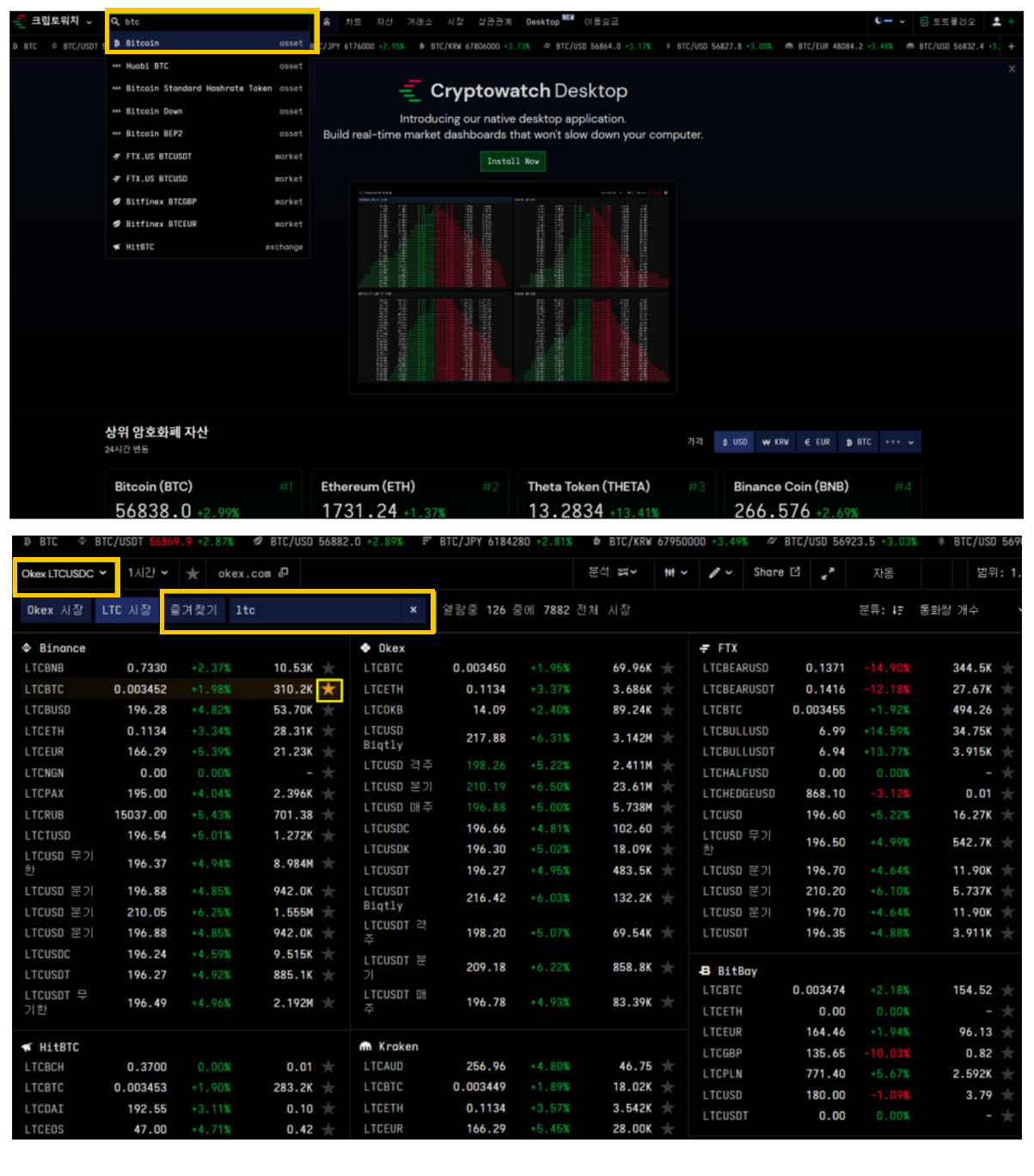Star the BitBay LTCPLN row
Image resolution: width=1034 pixels, height=1176 pixels.
pyautogui.click(x=1007, y=1074)
